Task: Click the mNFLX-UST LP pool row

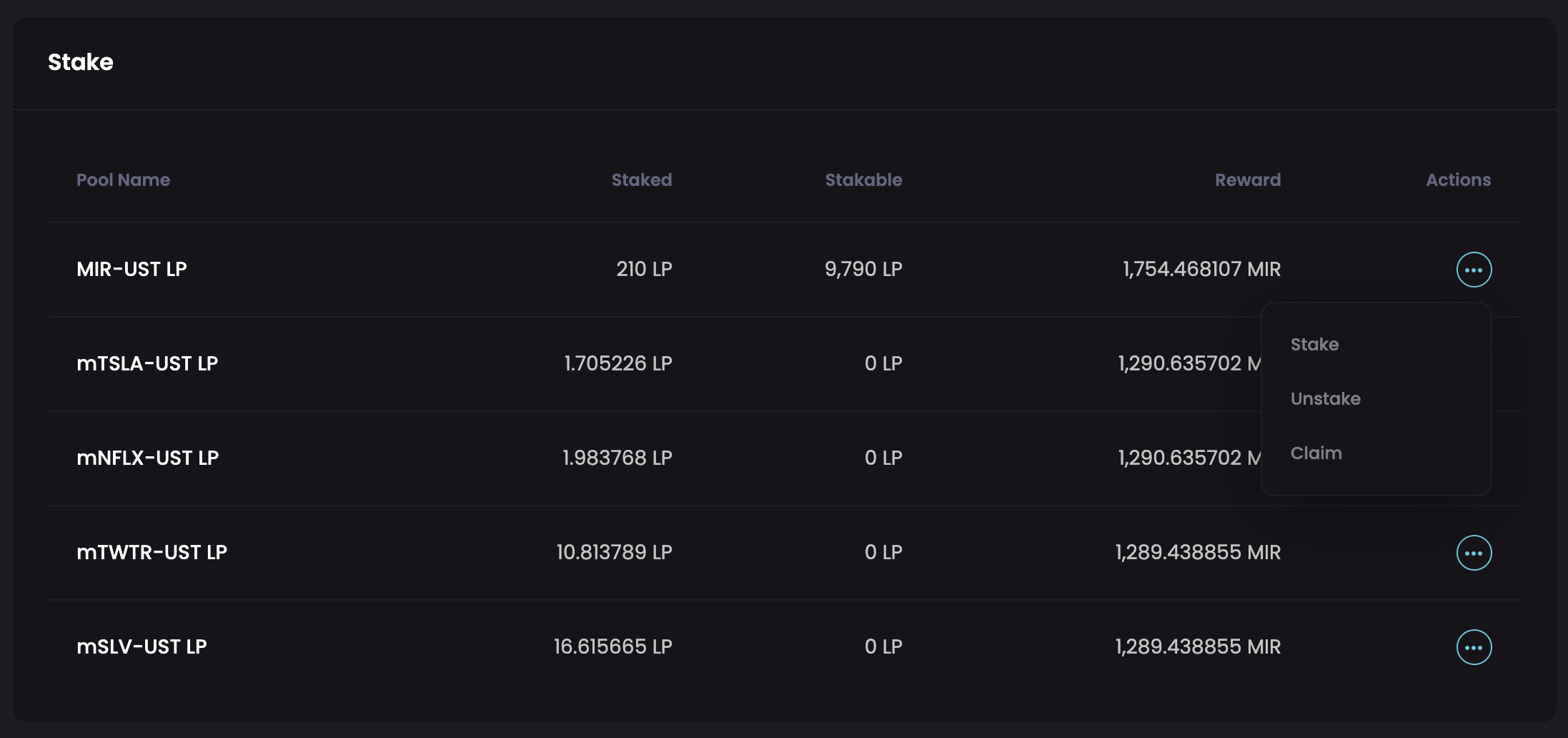Action: [x=147, y=458]
